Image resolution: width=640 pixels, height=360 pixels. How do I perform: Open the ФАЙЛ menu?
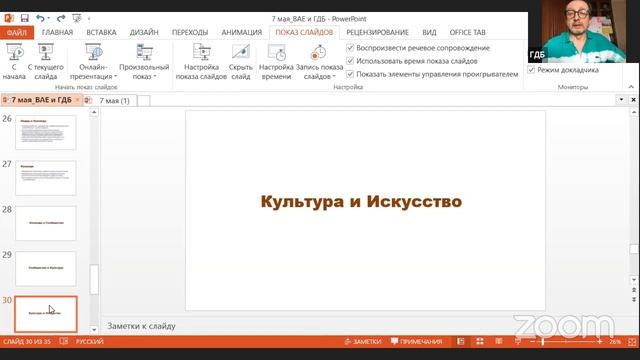[x=17, y=33]
